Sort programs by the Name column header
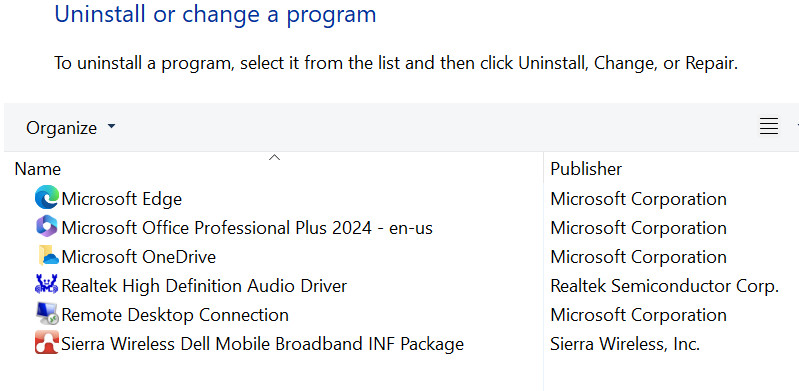Screen dimensions: 799x391 [38, 169]
